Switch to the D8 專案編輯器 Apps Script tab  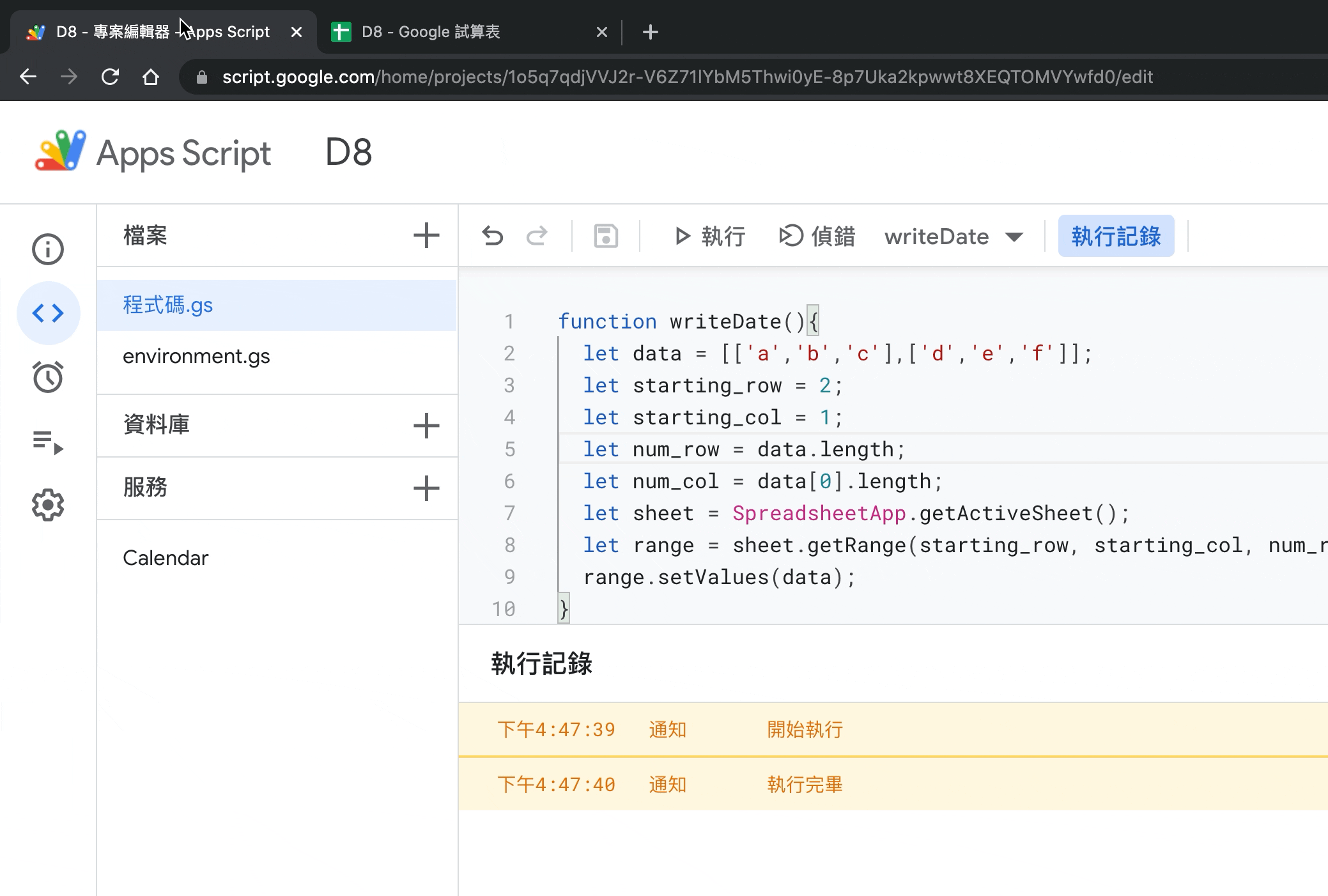(163, 31)
